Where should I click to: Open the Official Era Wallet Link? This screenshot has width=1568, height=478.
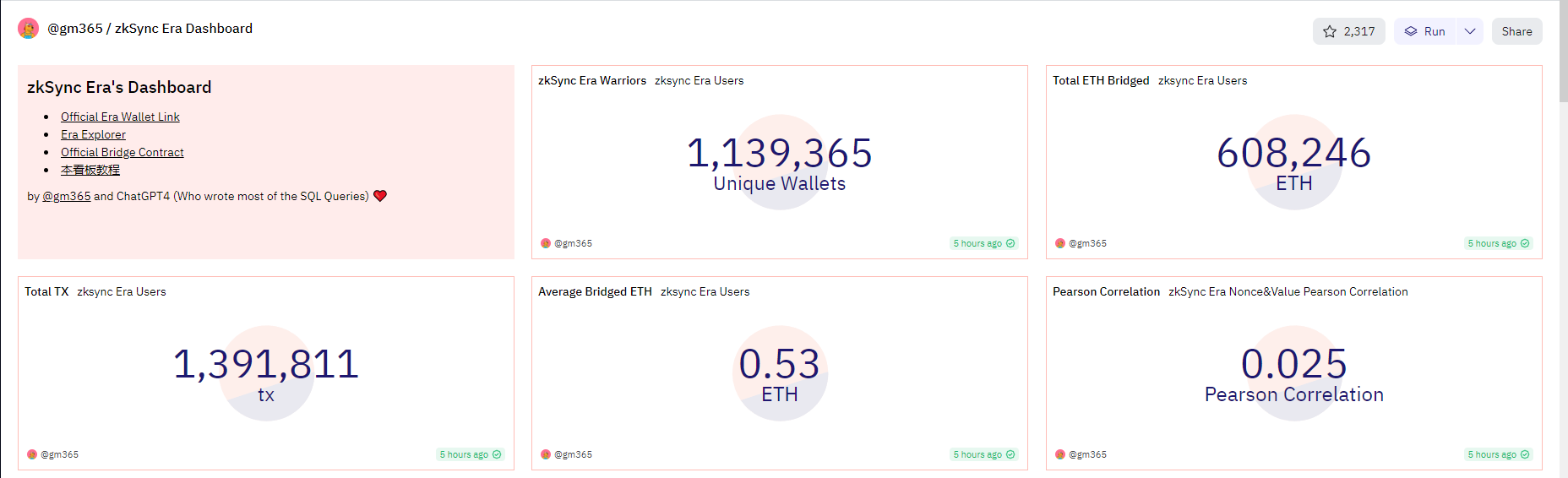click(x=120, y=117)
